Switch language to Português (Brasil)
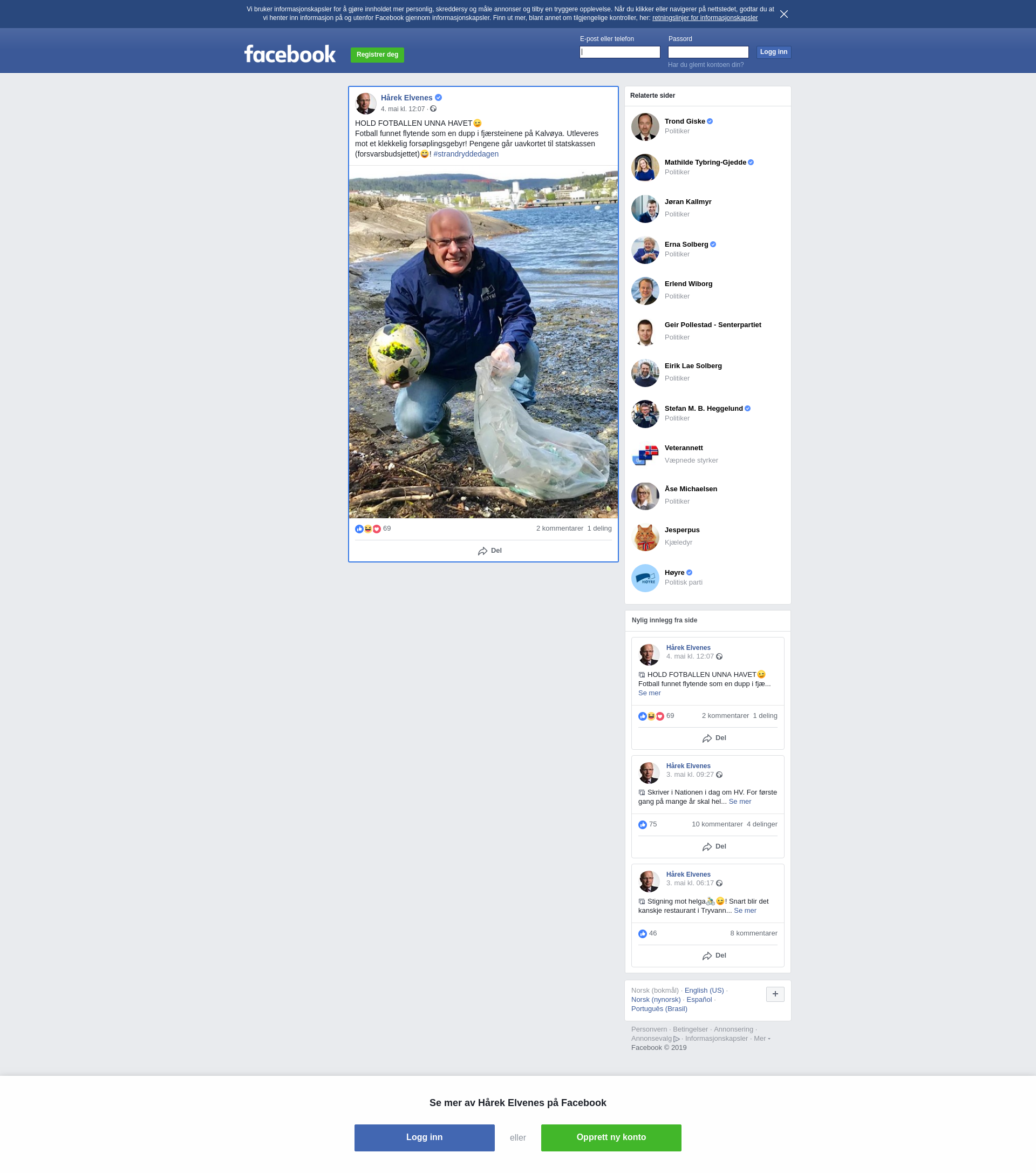 (659, 1009)
